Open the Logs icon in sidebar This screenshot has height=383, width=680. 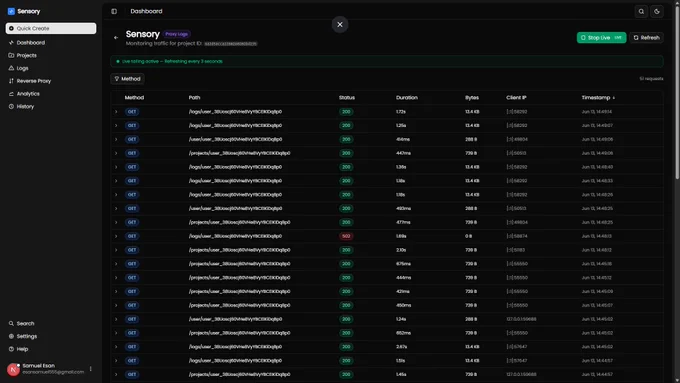tap(11, 68)
